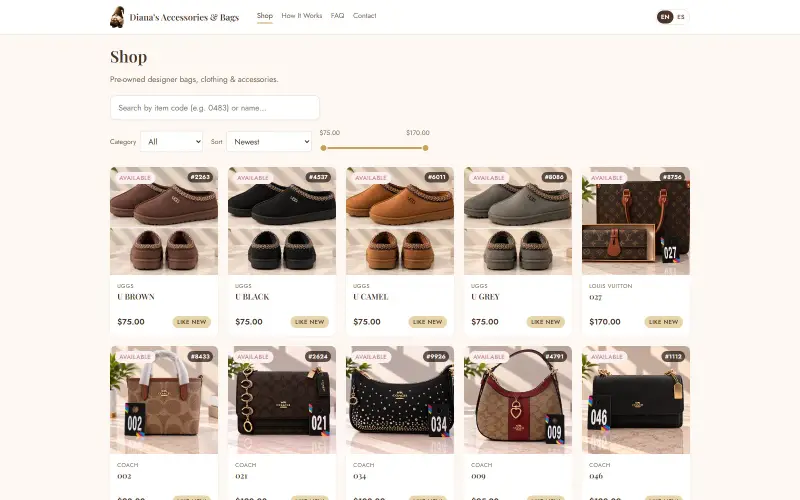Click the U GREY product title

(485, 297)
